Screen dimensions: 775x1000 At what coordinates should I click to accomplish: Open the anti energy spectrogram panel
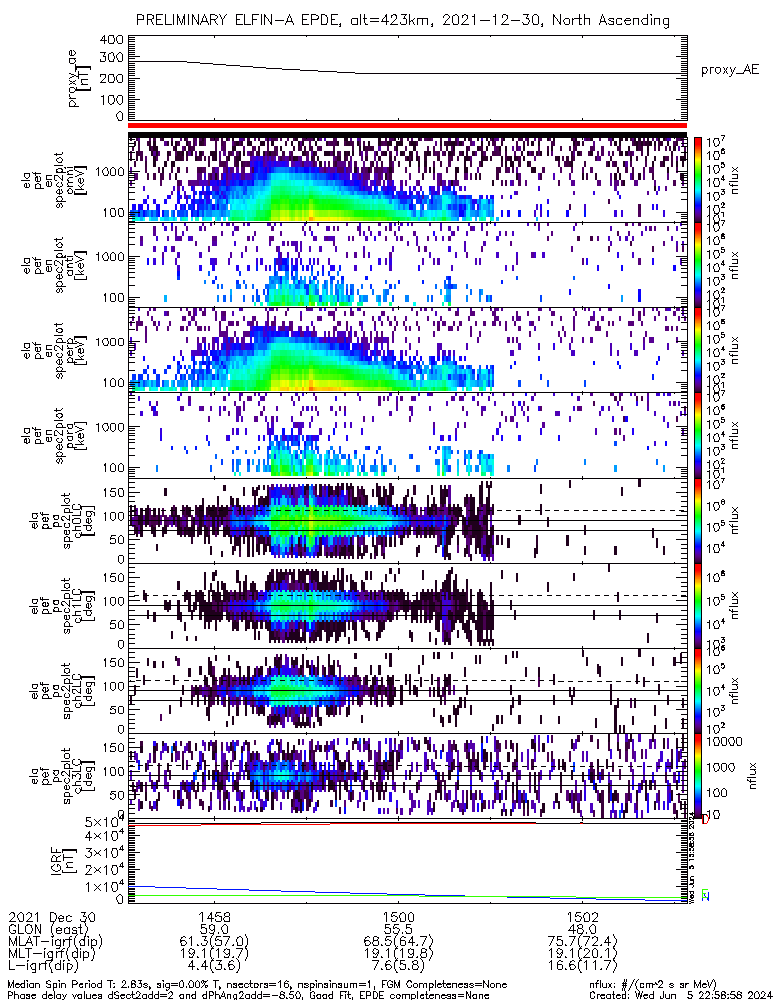point(408,265)
